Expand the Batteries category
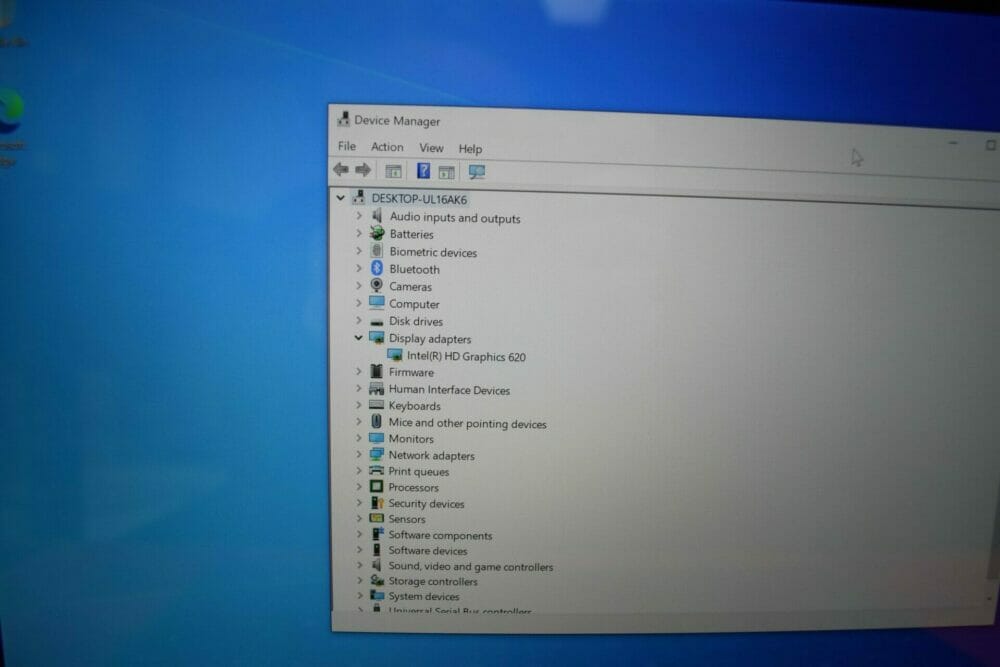Screen dimensions: 1000x667 click(359, 233)
